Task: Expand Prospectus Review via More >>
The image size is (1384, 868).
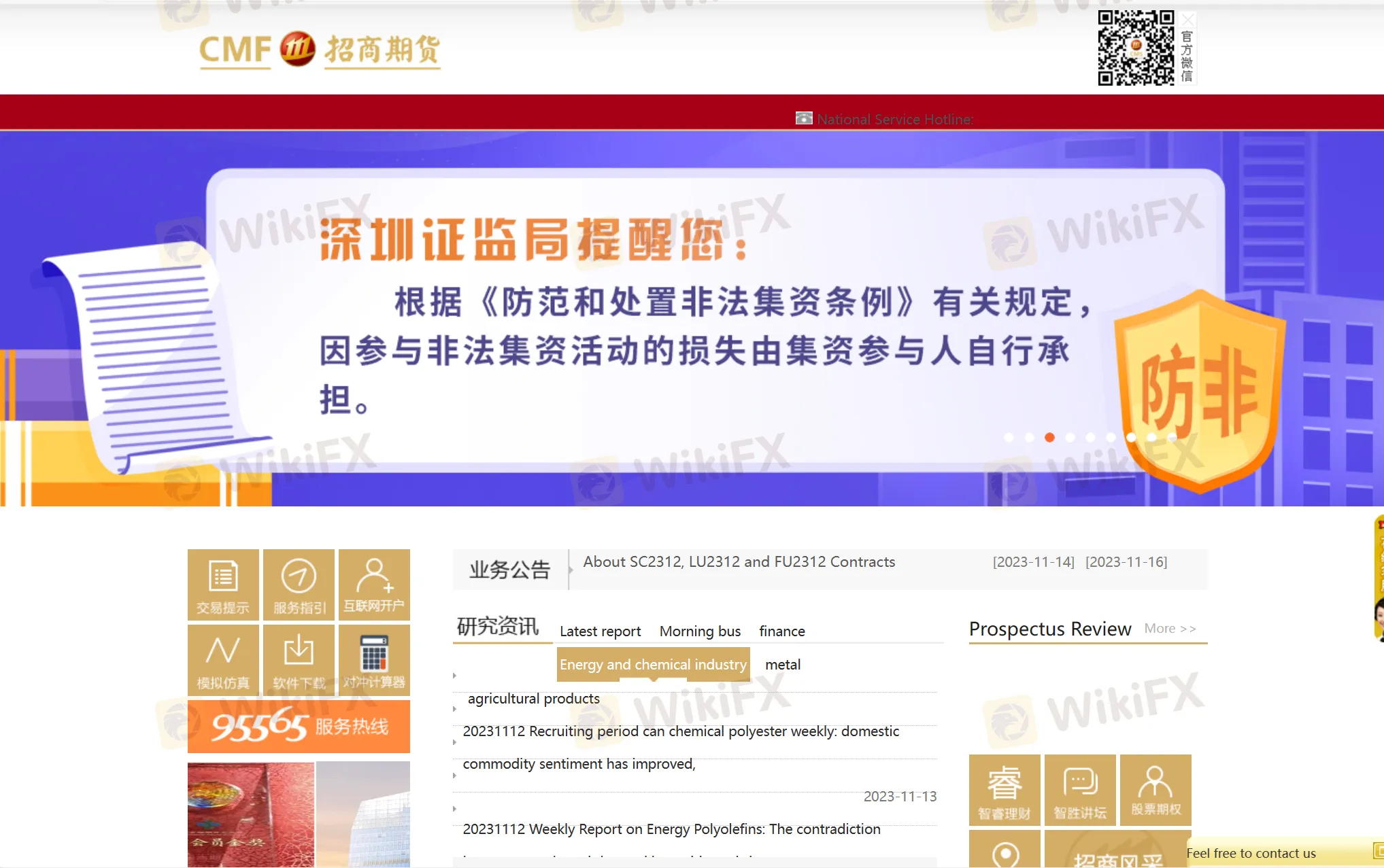Action: (x=1170, y=629)
